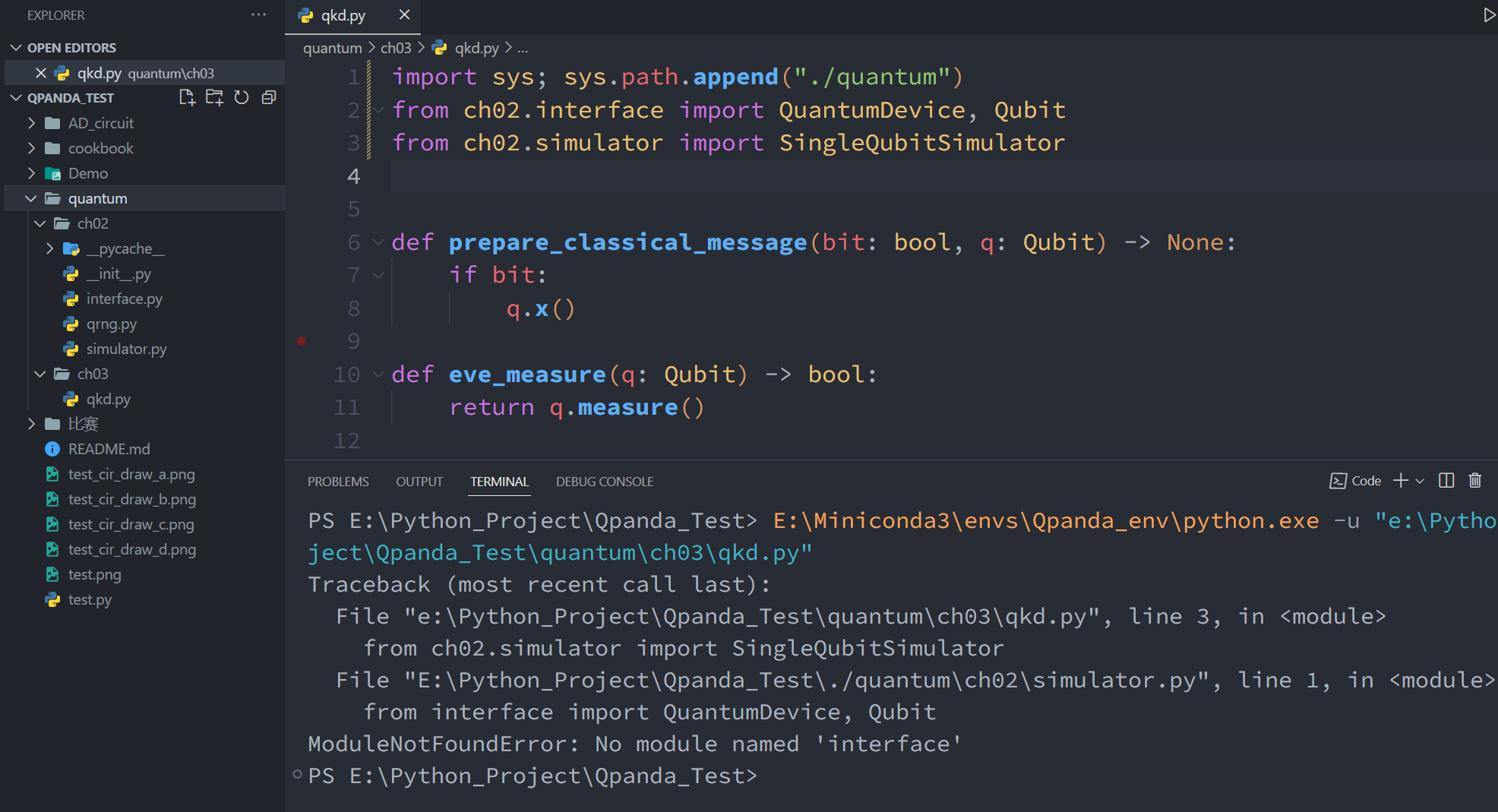Split the terminal panel
Viewport: 1498px width, 812px height.
click(x=1446, y=481)
